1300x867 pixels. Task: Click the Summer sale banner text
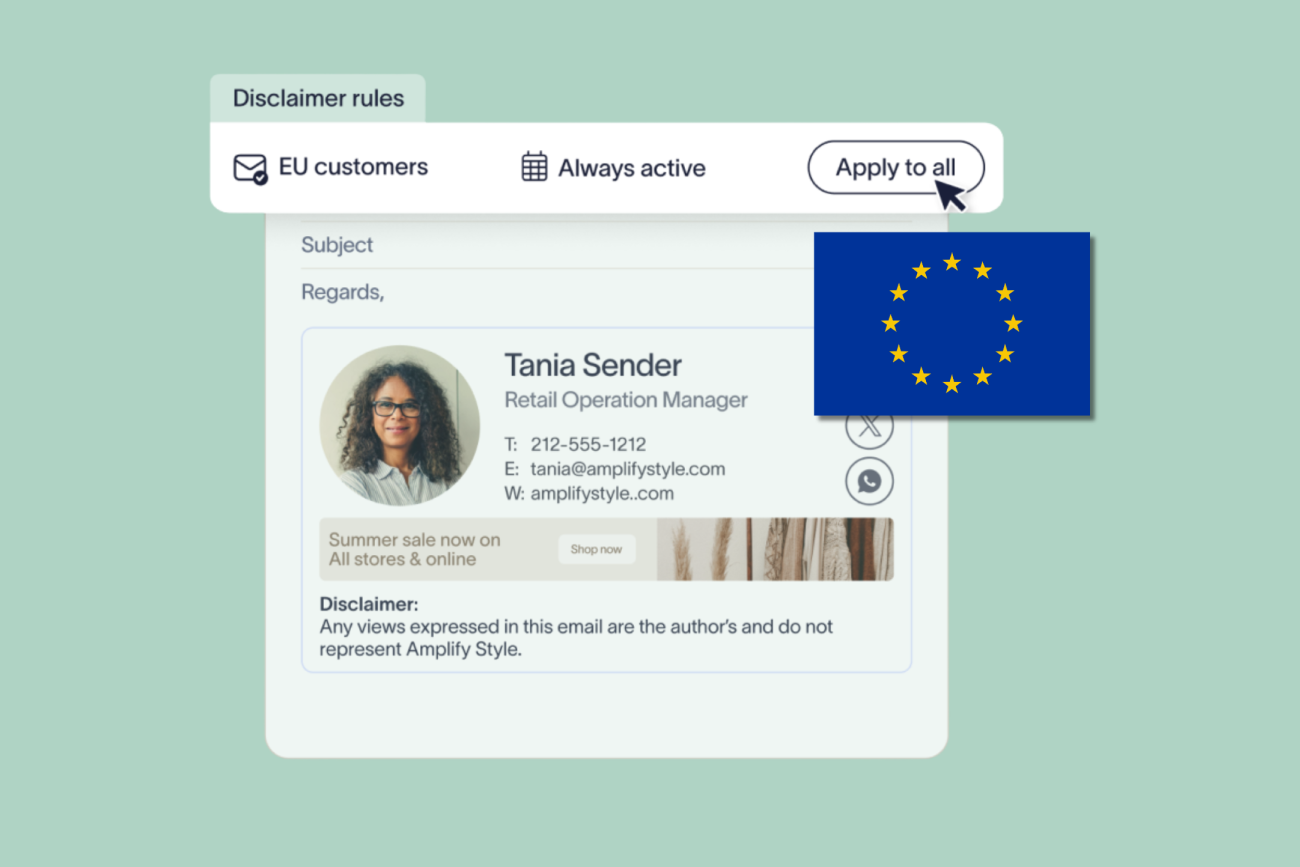click(414, 549)
